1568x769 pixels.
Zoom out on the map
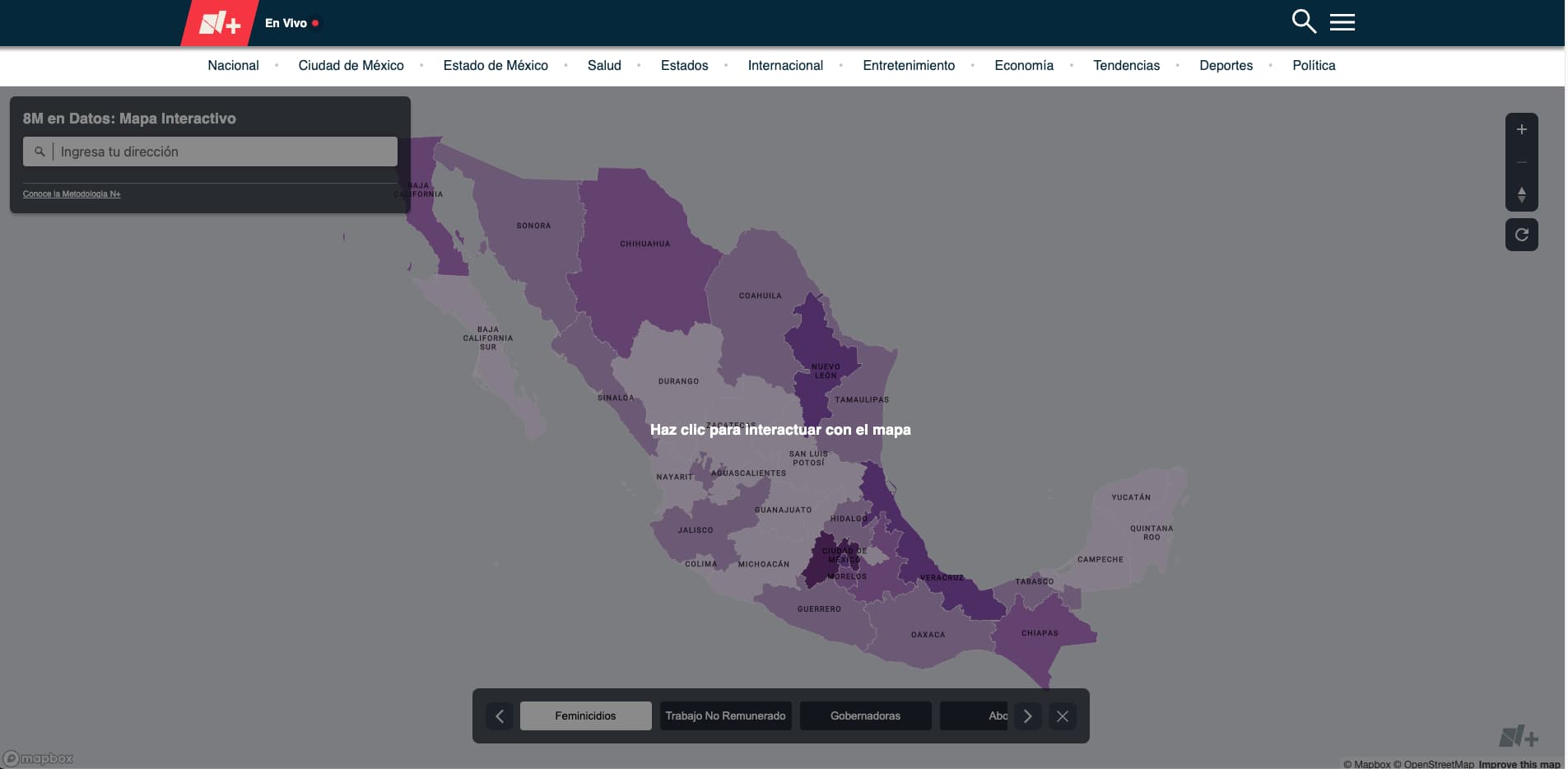tap(1521, 162)
